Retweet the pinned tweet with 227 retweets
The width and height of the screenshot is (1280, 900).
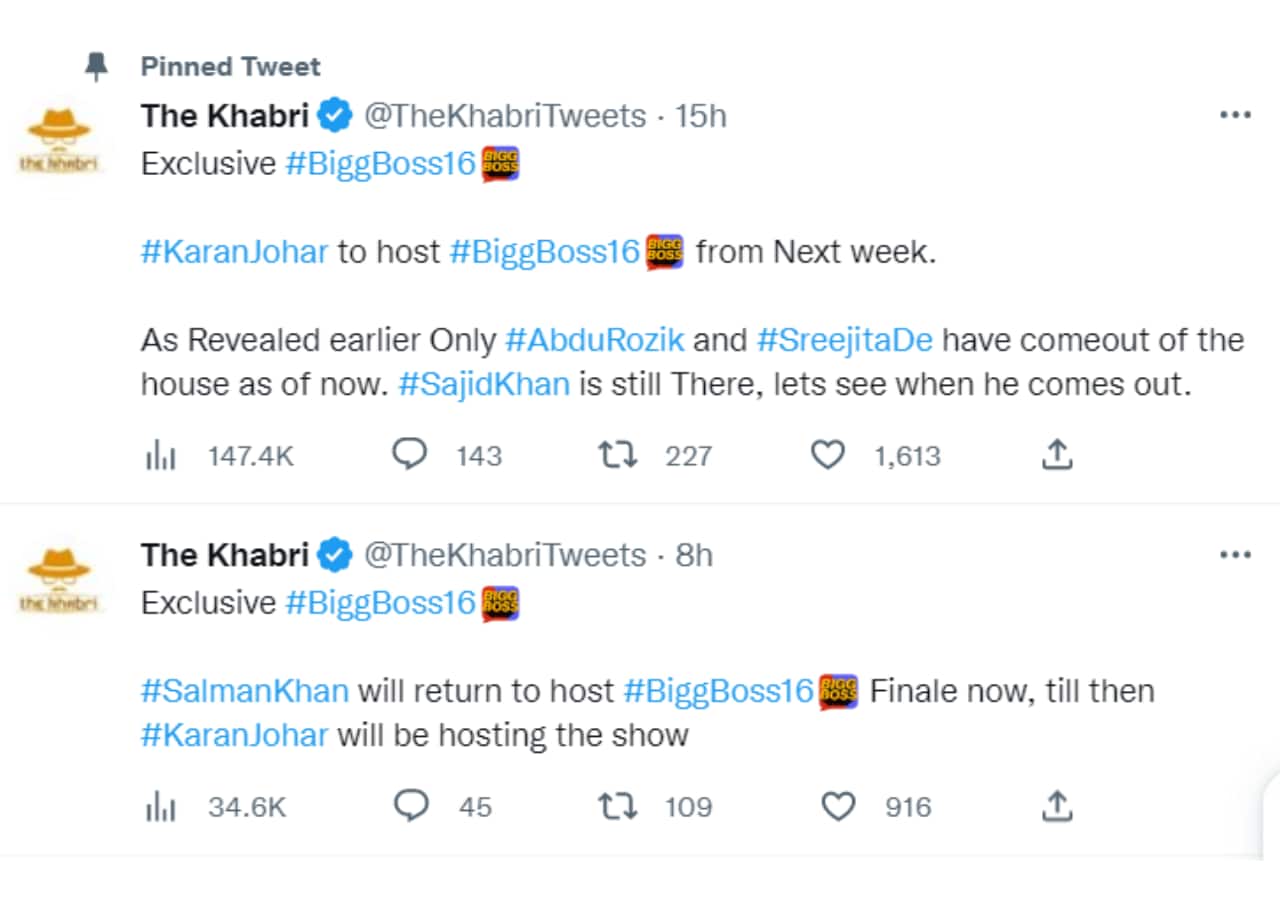616,456
